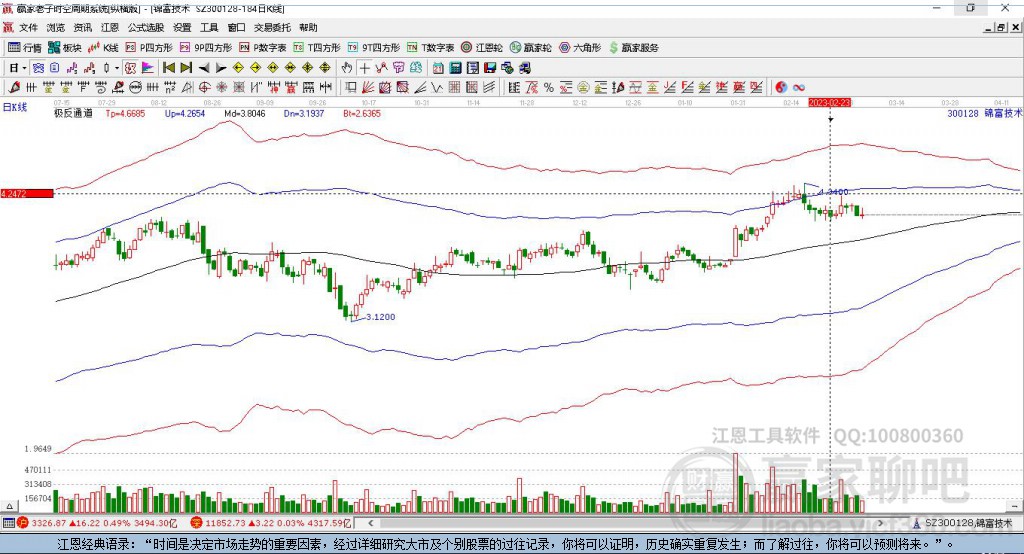Open the 文件 menu
The image size is (1024, 554).
pos(28,27)
